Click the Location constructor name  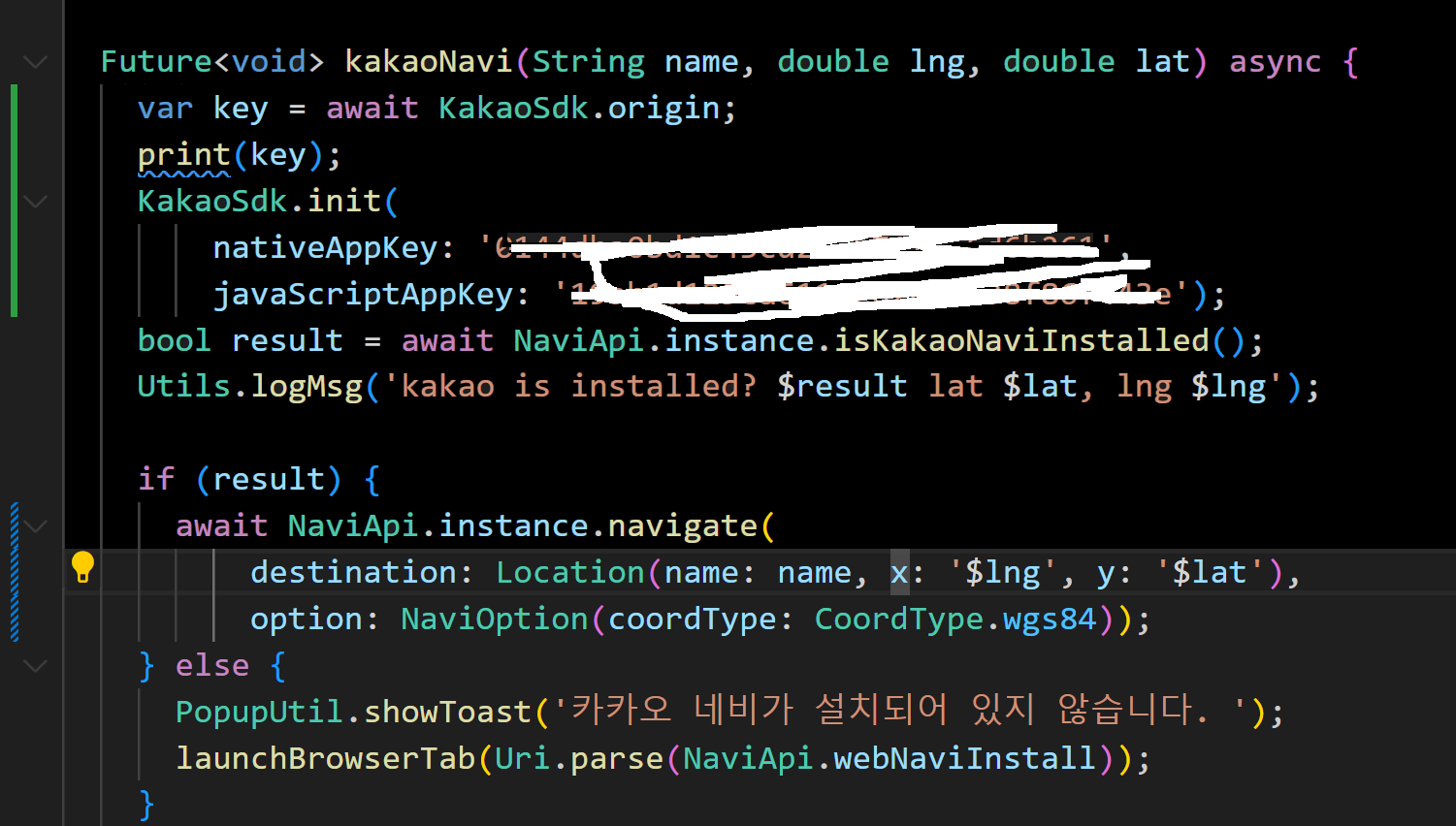tap(570, 572)
